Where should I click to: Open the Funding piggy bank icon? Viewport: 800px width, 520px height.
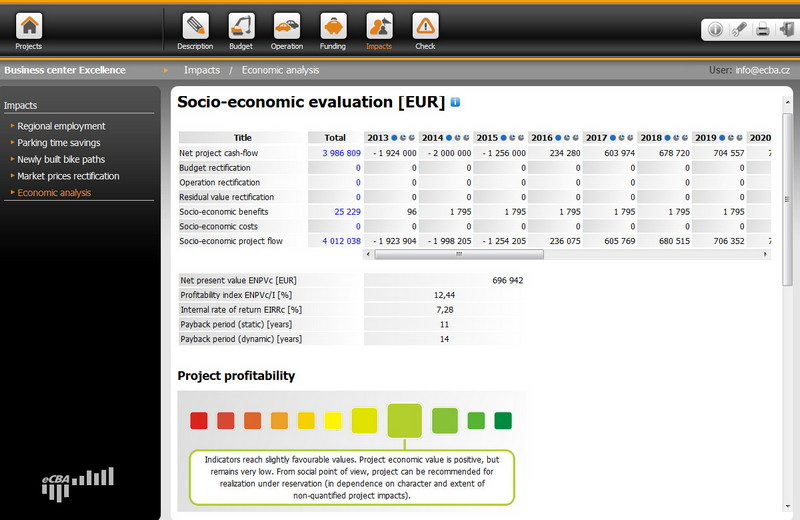click(333, 26)
